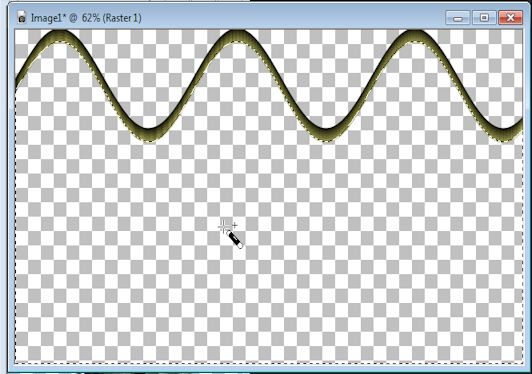Click the Image1* @ 62% (Raster 1) title text
Image resolution: width=532 pixels, height=374 pixels.
coord(86,18)
